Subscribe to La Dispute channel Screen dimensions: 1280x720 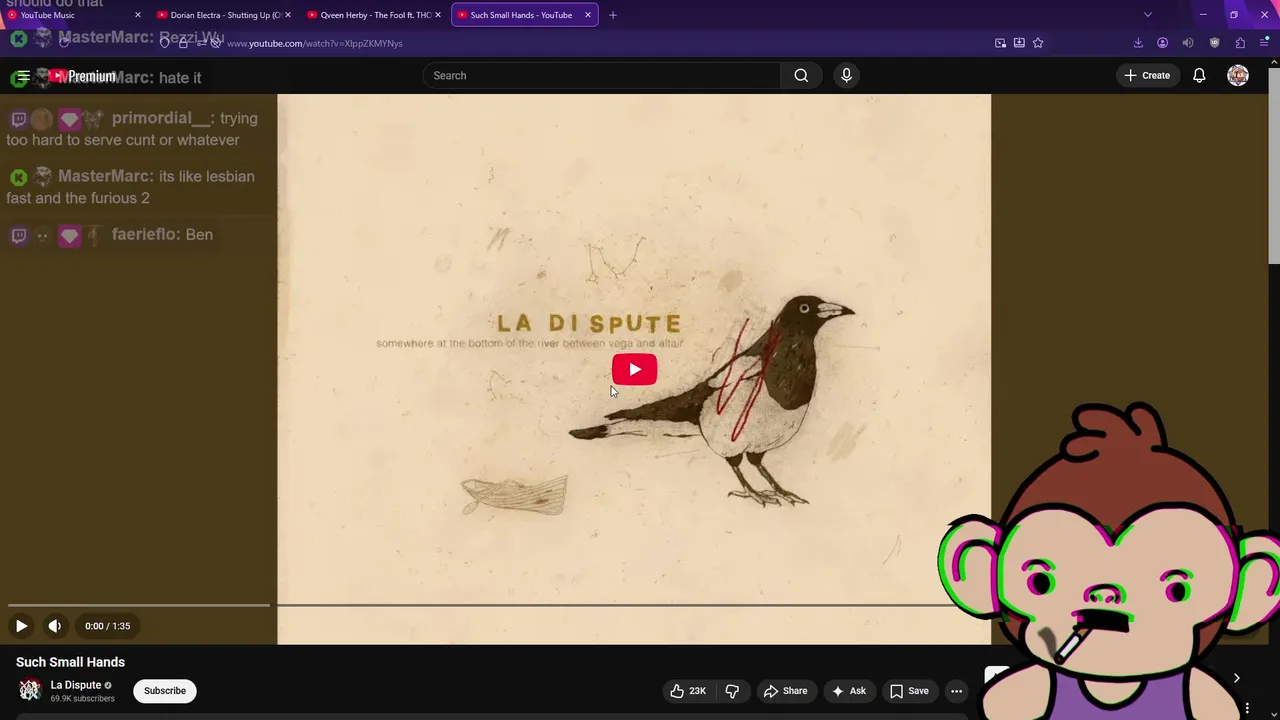(x=165, y=691)
